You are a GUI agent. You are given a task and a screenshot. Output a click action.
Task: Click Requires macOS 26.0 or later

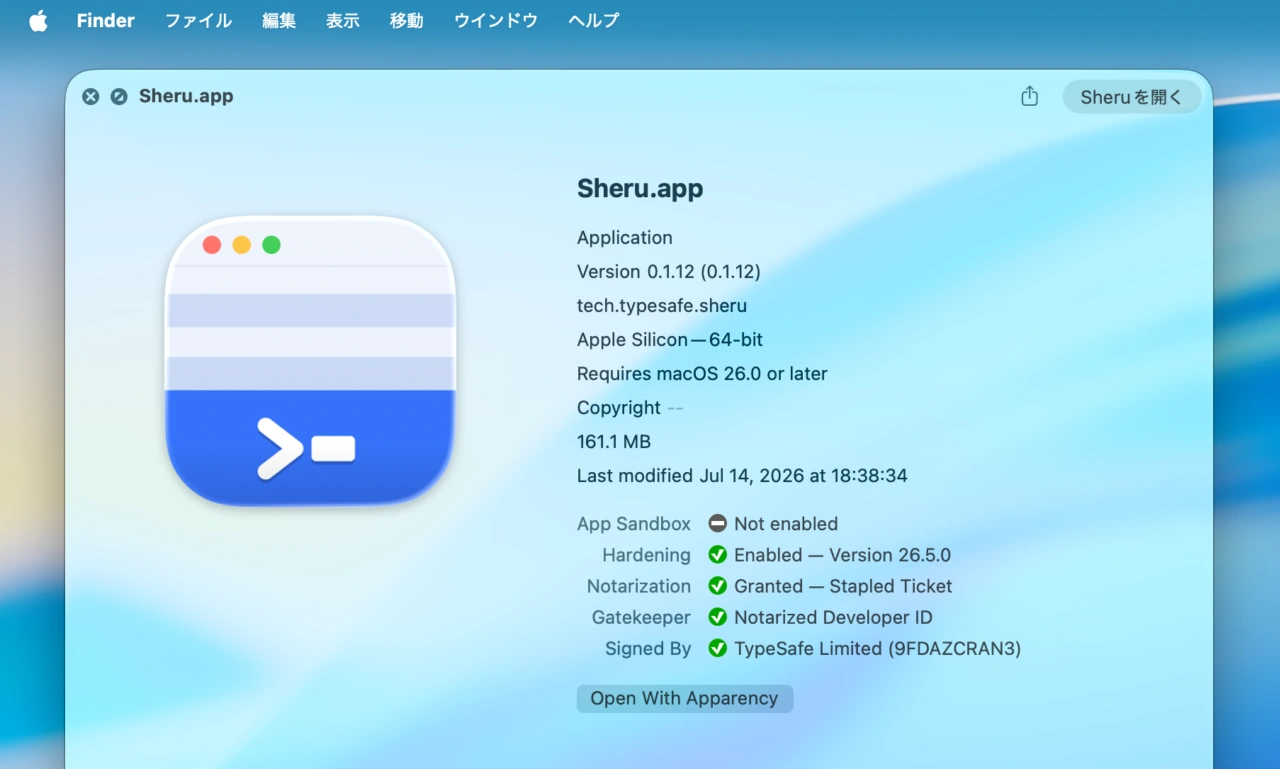point(702,373)
